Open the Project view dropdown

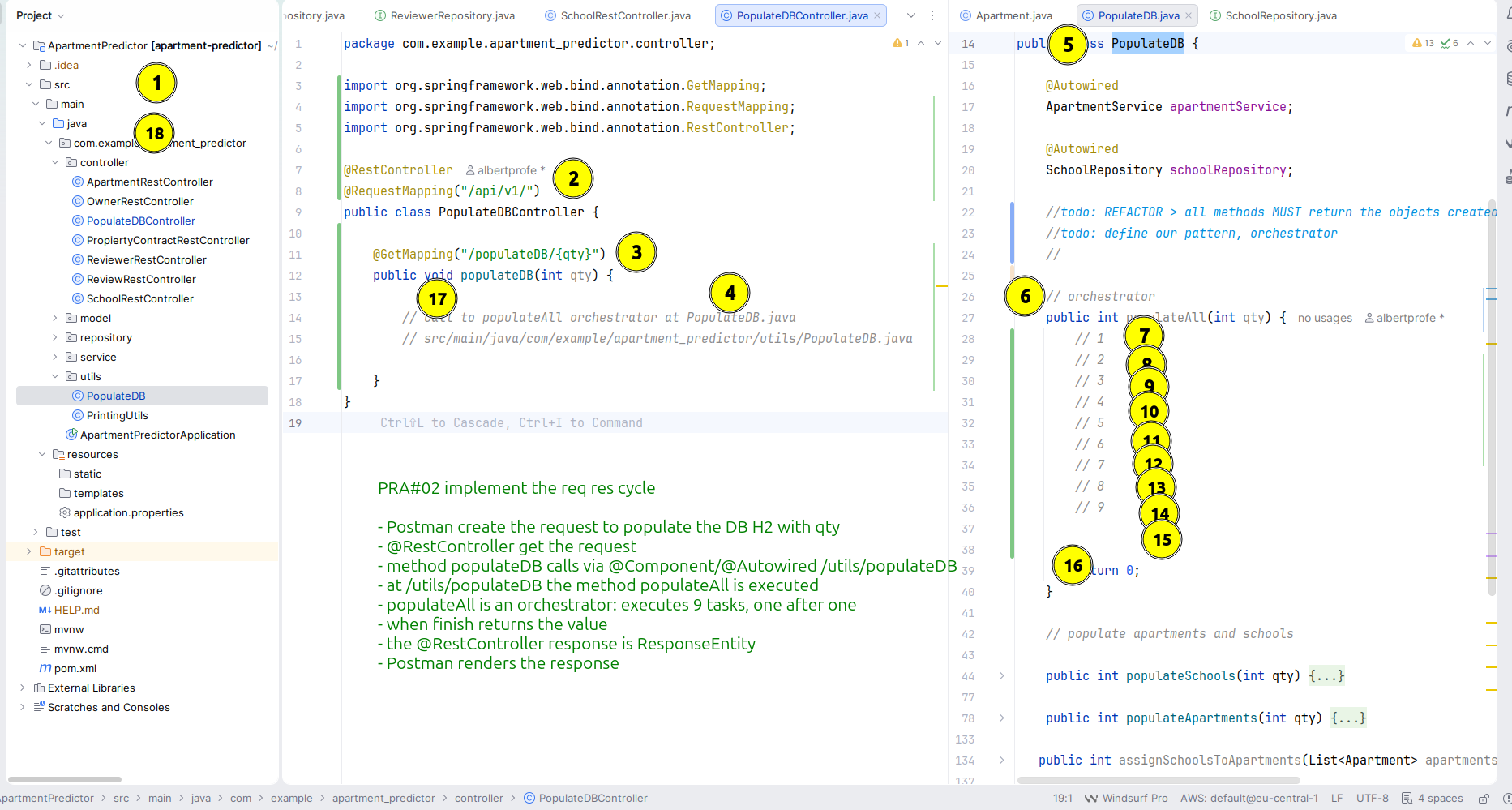pyautogui.click(x=40, y=15)
